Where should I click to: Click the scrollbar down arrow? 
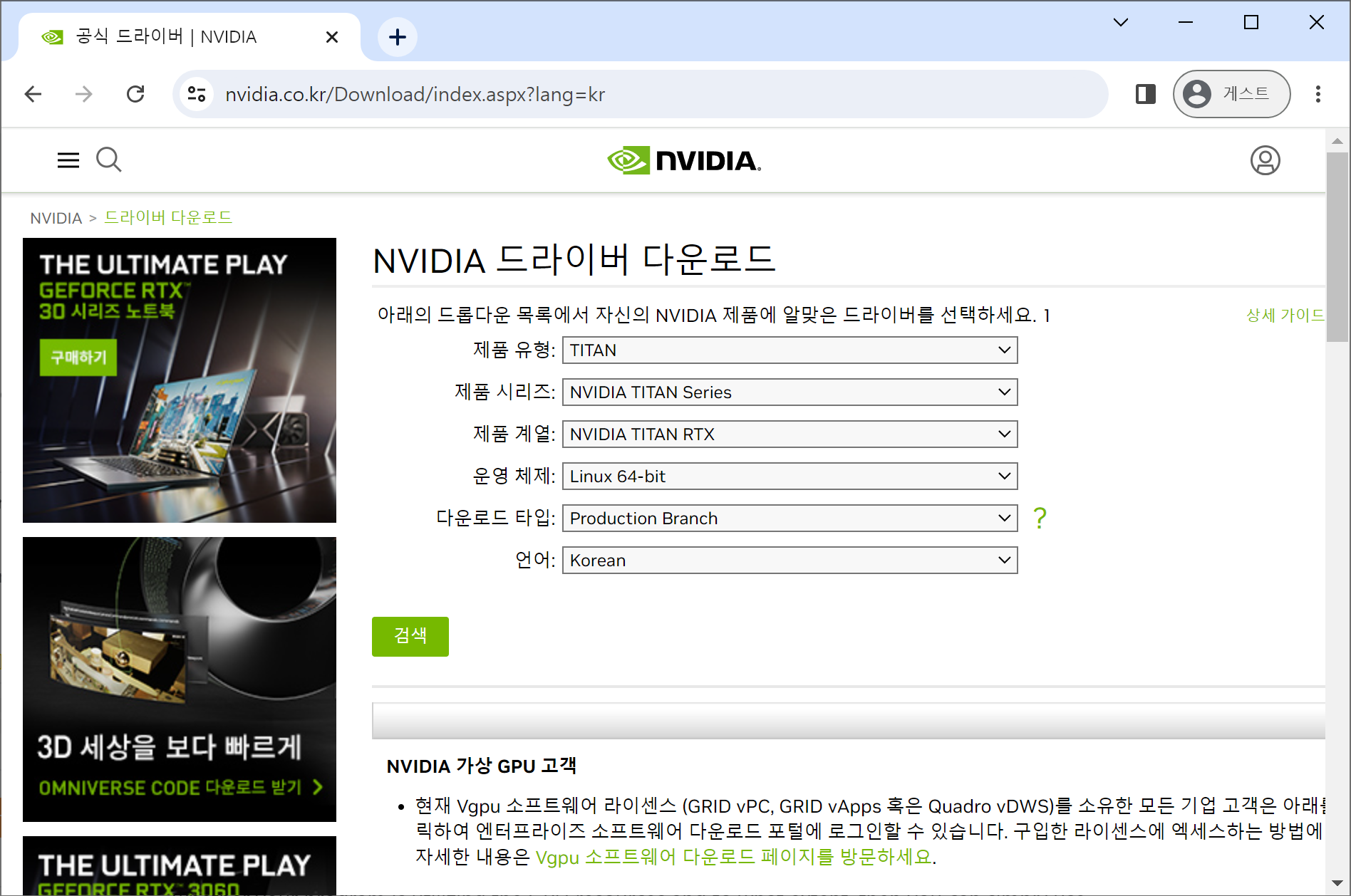1337,883
